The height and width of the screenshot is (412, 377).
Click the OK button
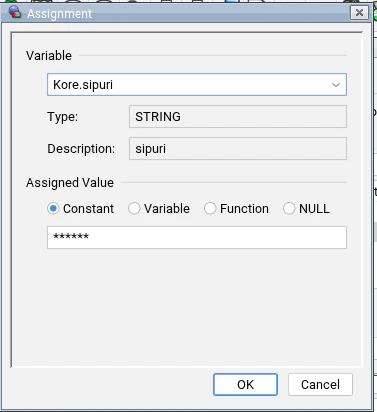(x=245, y=385)
